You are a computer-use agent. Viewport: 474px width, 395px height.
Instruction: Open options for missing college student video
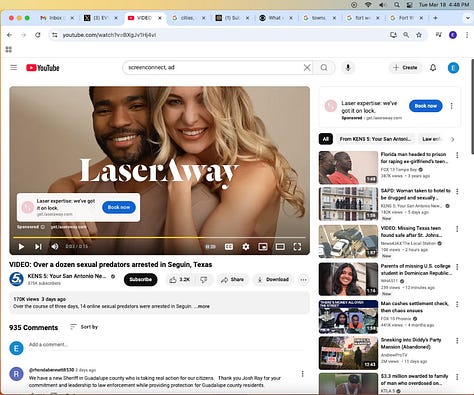[x=457, y=267]
